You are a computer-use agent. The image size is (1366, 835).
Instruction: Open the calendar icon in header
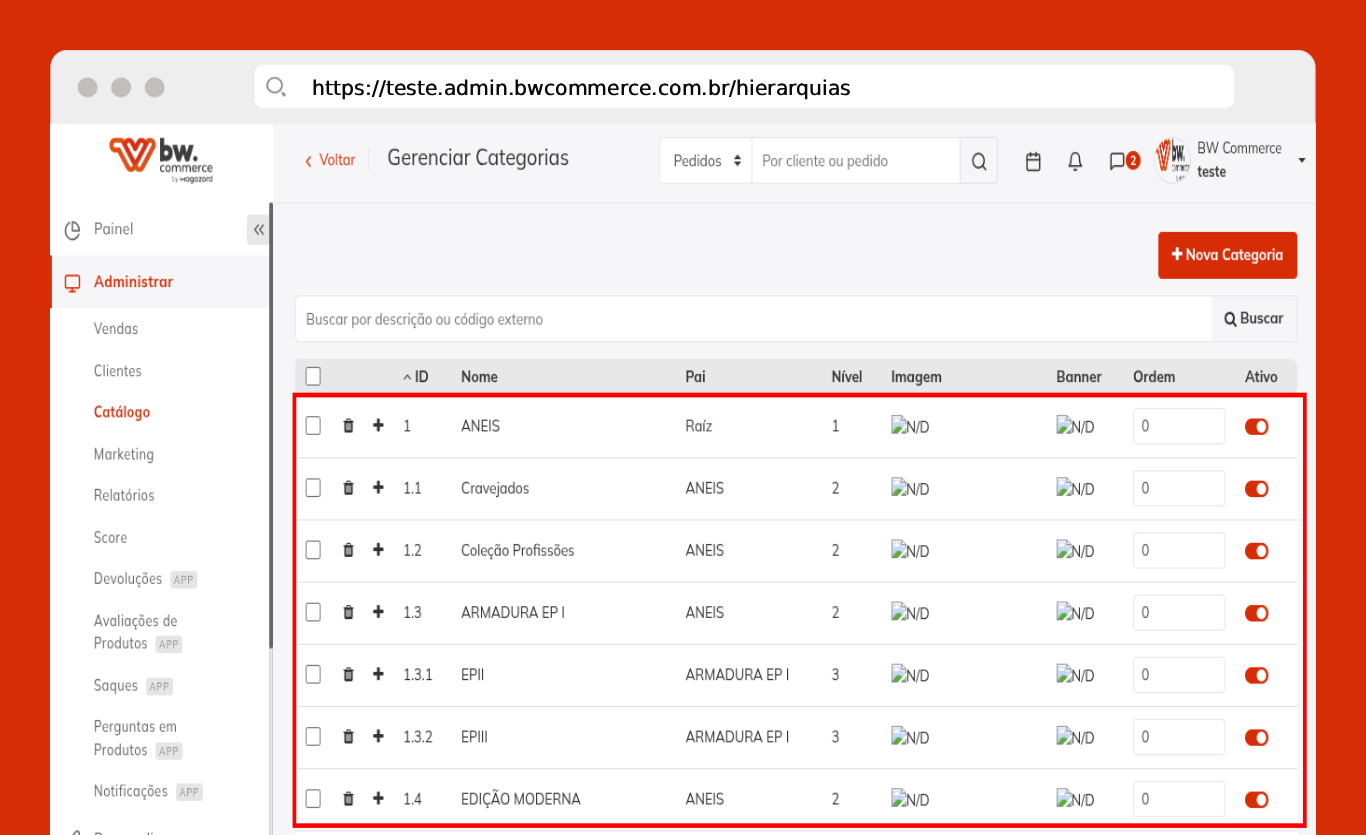coord(1034,161)
